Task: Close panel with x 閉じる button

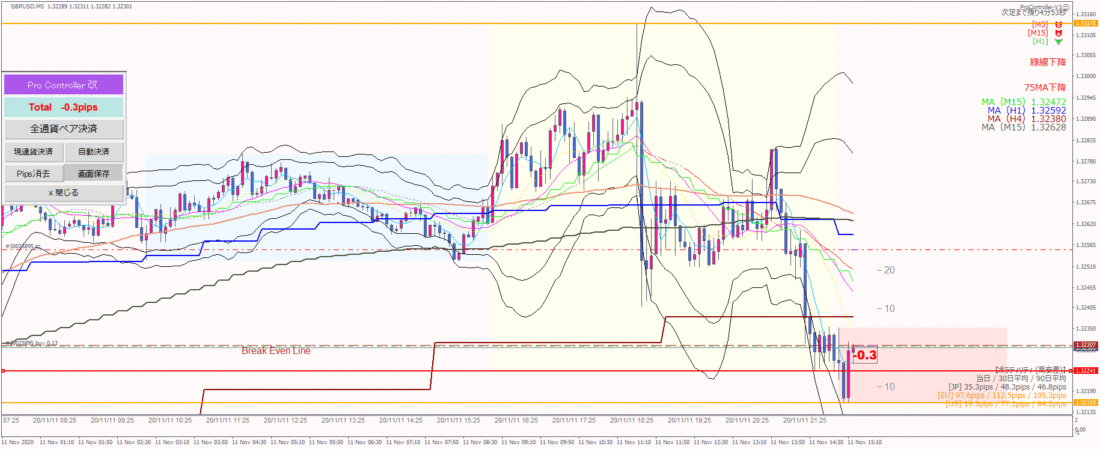Action: tap(63, 192)
